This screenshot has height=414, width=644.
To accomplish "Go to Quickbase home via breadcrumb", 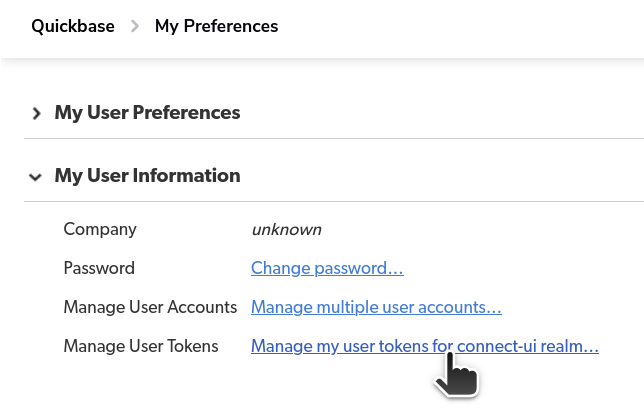I will [73, 26].
